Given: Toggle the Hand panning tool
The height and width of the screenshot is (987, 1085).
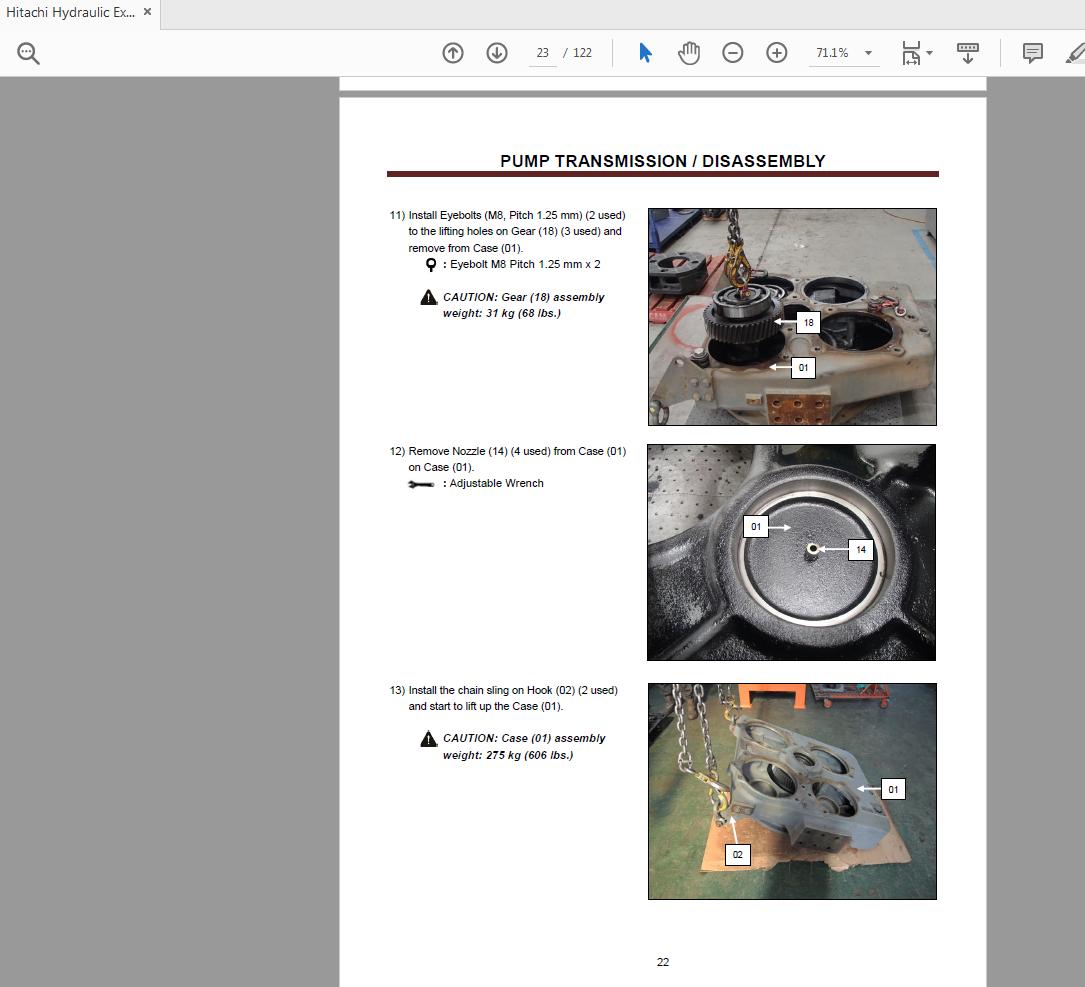Looking at the screenshot, I should click(689, 52).
